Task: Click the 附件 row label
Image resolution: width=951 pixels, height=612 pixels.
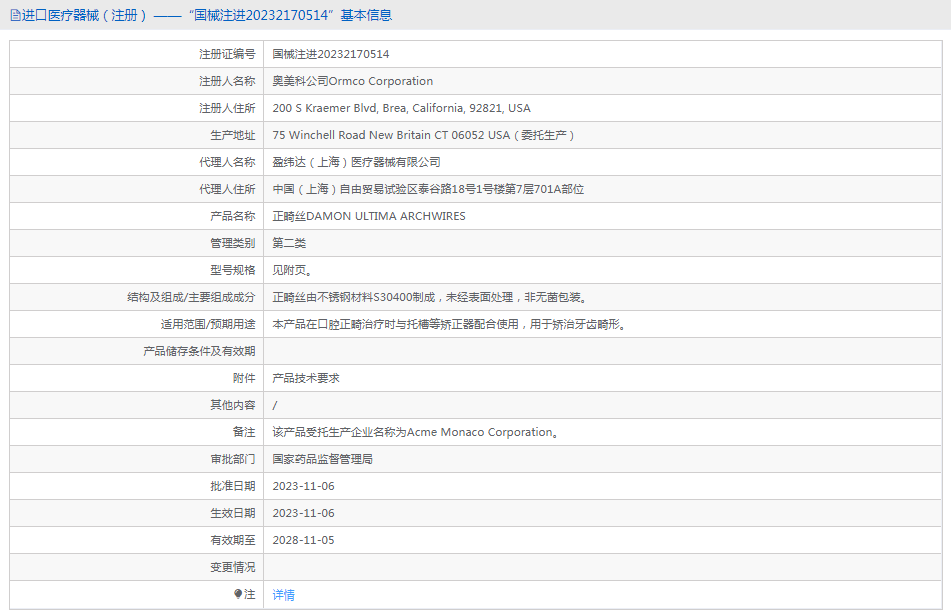Action: pos(244,378)
